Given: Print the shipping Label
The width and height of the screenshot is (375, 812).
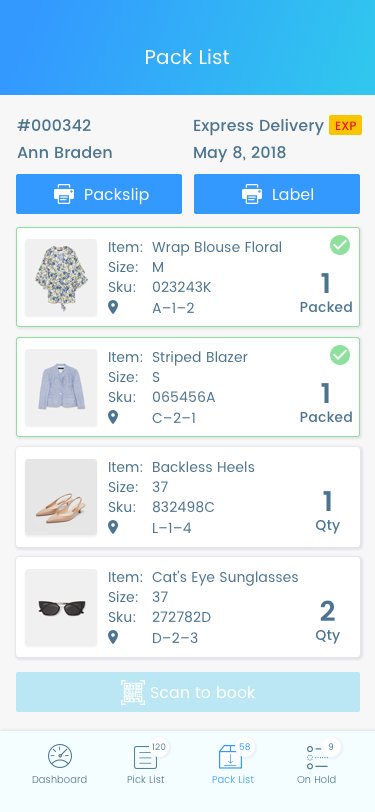Looking at the screenshot, I should [x=277, y=194].
